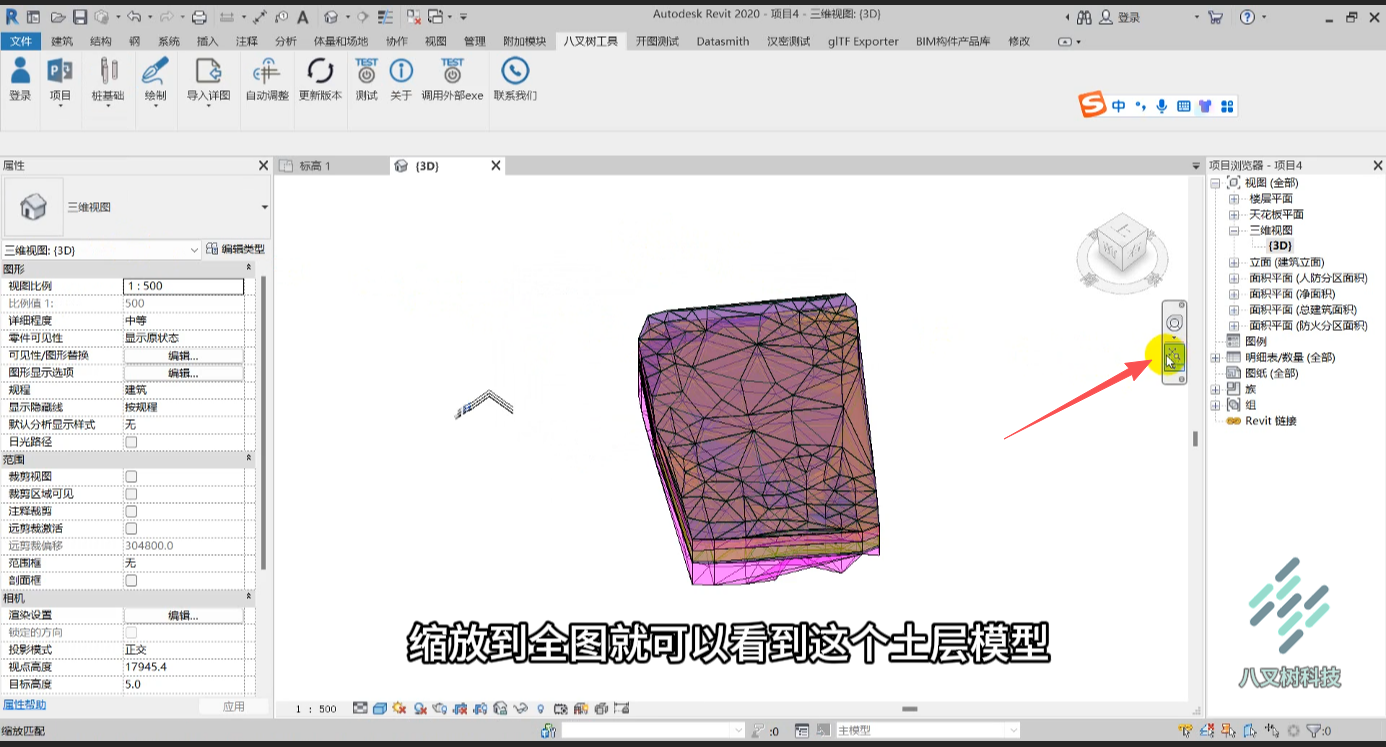Open the 属性帮助 link
1386x747 pixels.
click(24, 705)
